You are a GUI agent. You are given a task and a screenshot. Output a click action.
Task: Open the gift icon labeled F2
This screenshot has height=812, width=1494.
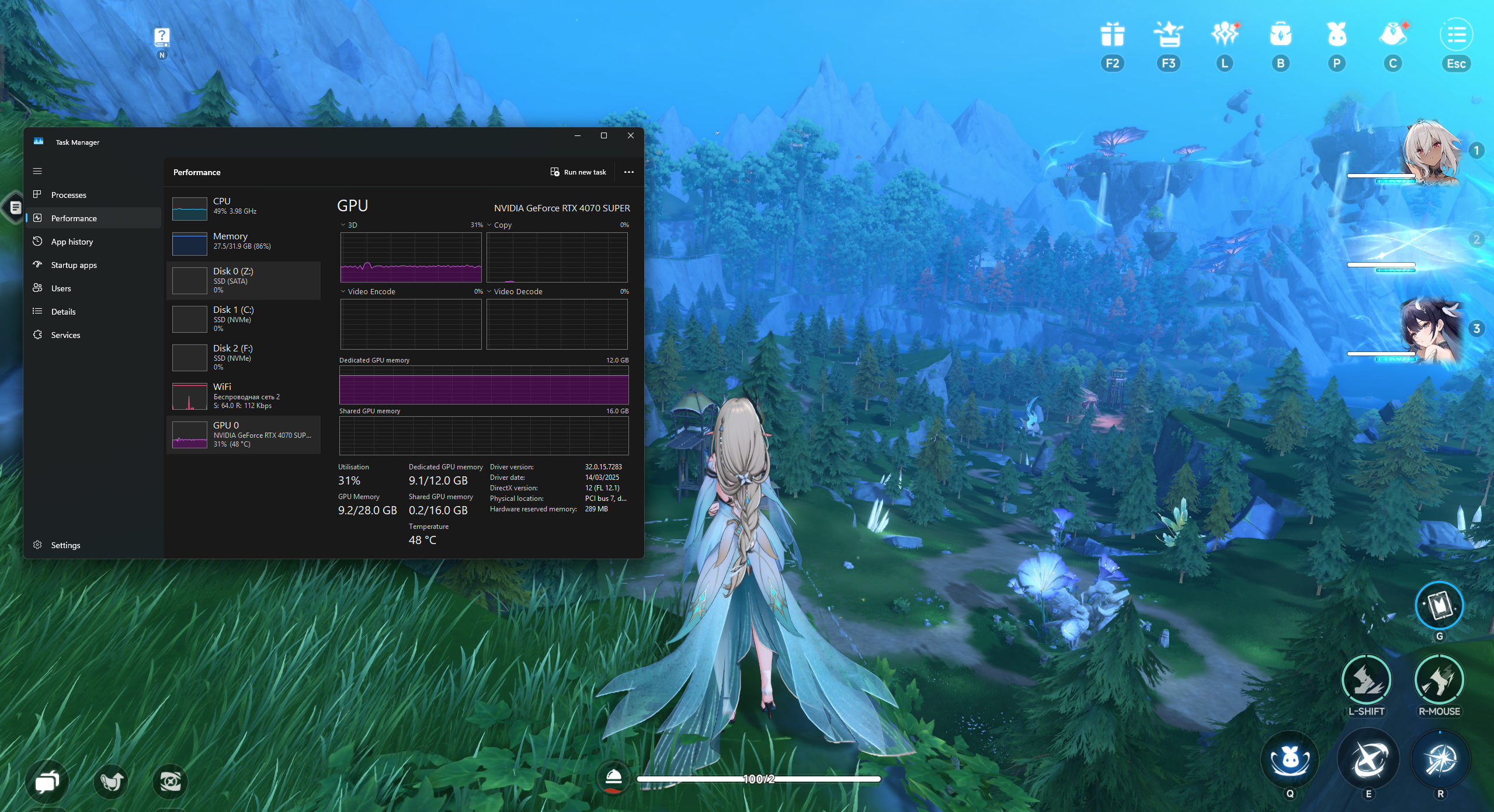tap(1112, 35)
